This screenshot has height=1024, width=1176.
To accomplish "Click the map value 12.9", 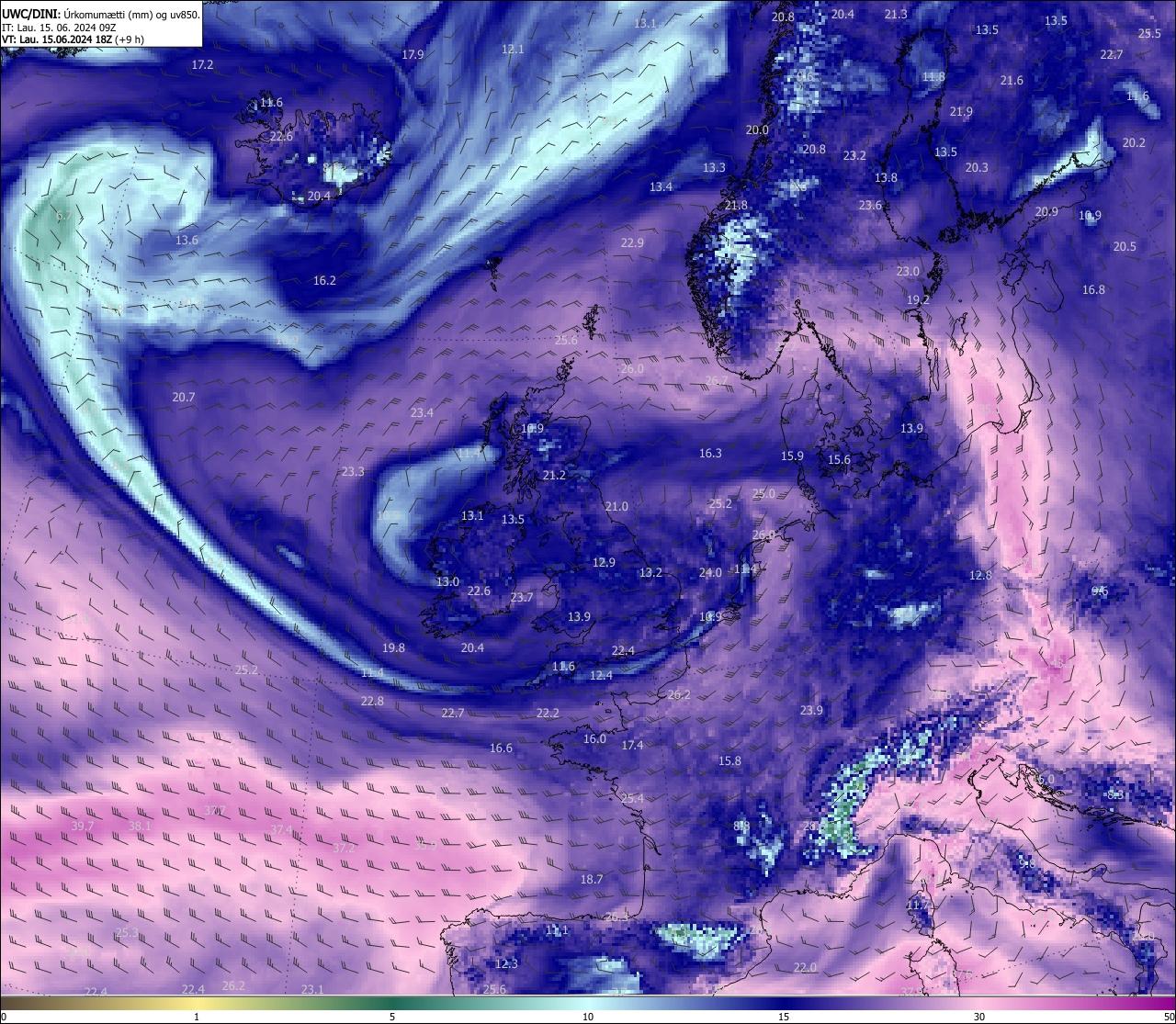I will 604,563.
